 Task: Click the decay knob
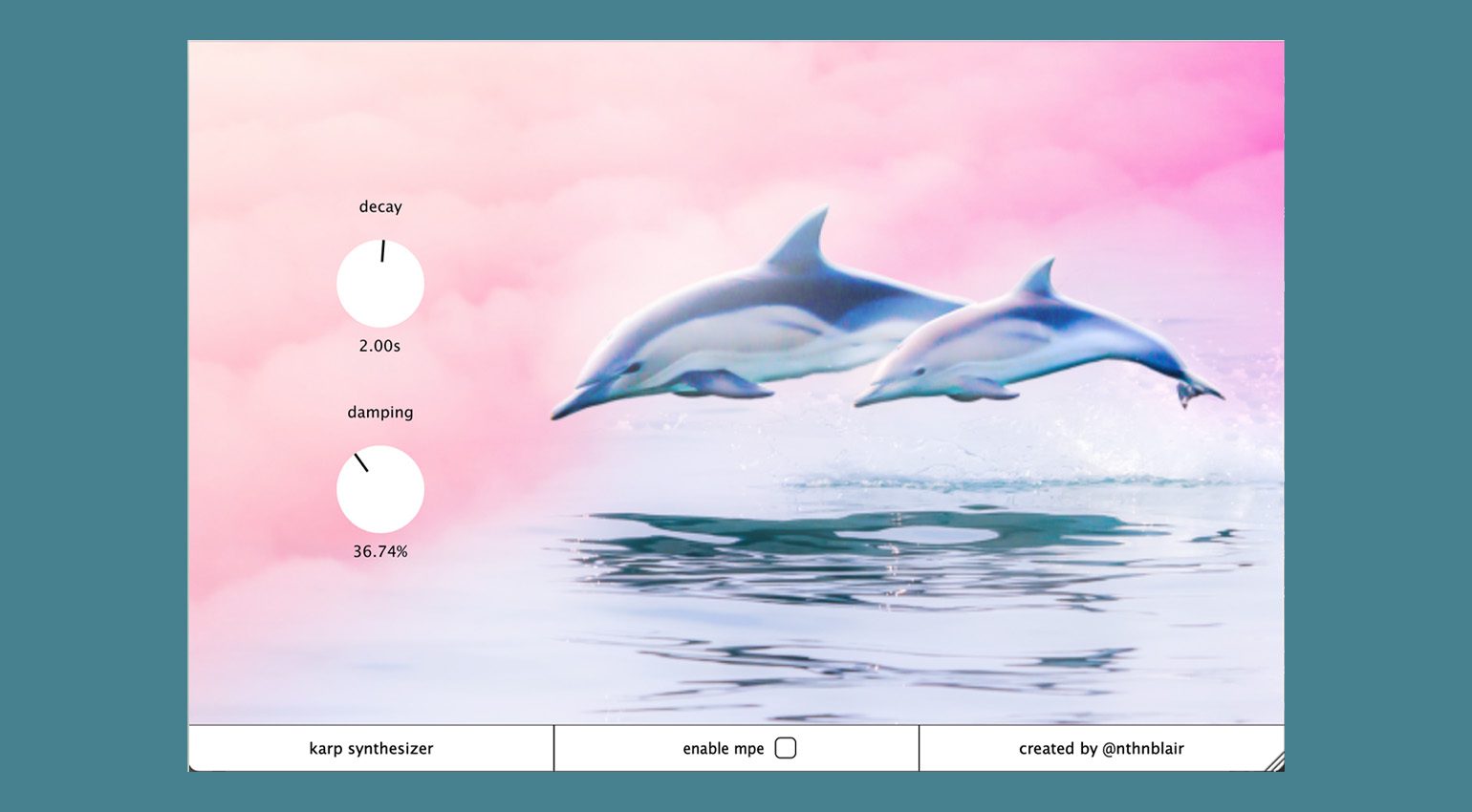pos(380,284)
